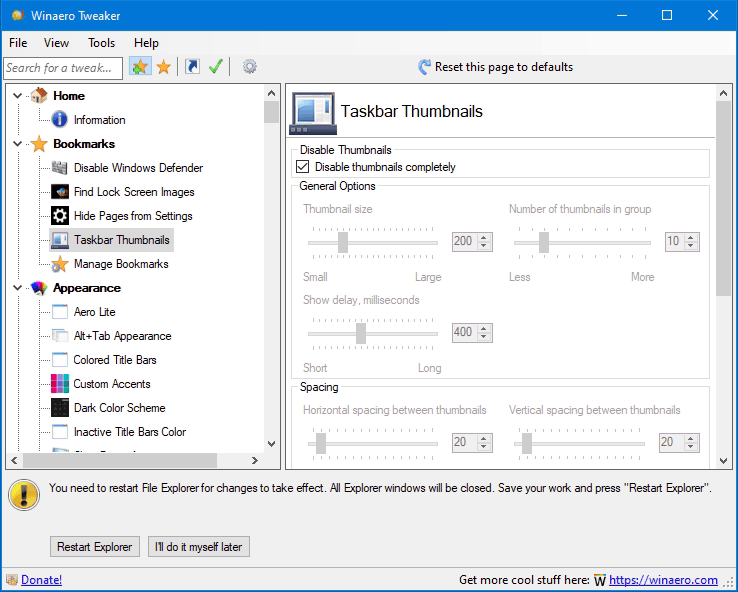Click right panel scroll down arrow
The width and height of the screenshot is (738, 592).
click(x=723, y=461)
